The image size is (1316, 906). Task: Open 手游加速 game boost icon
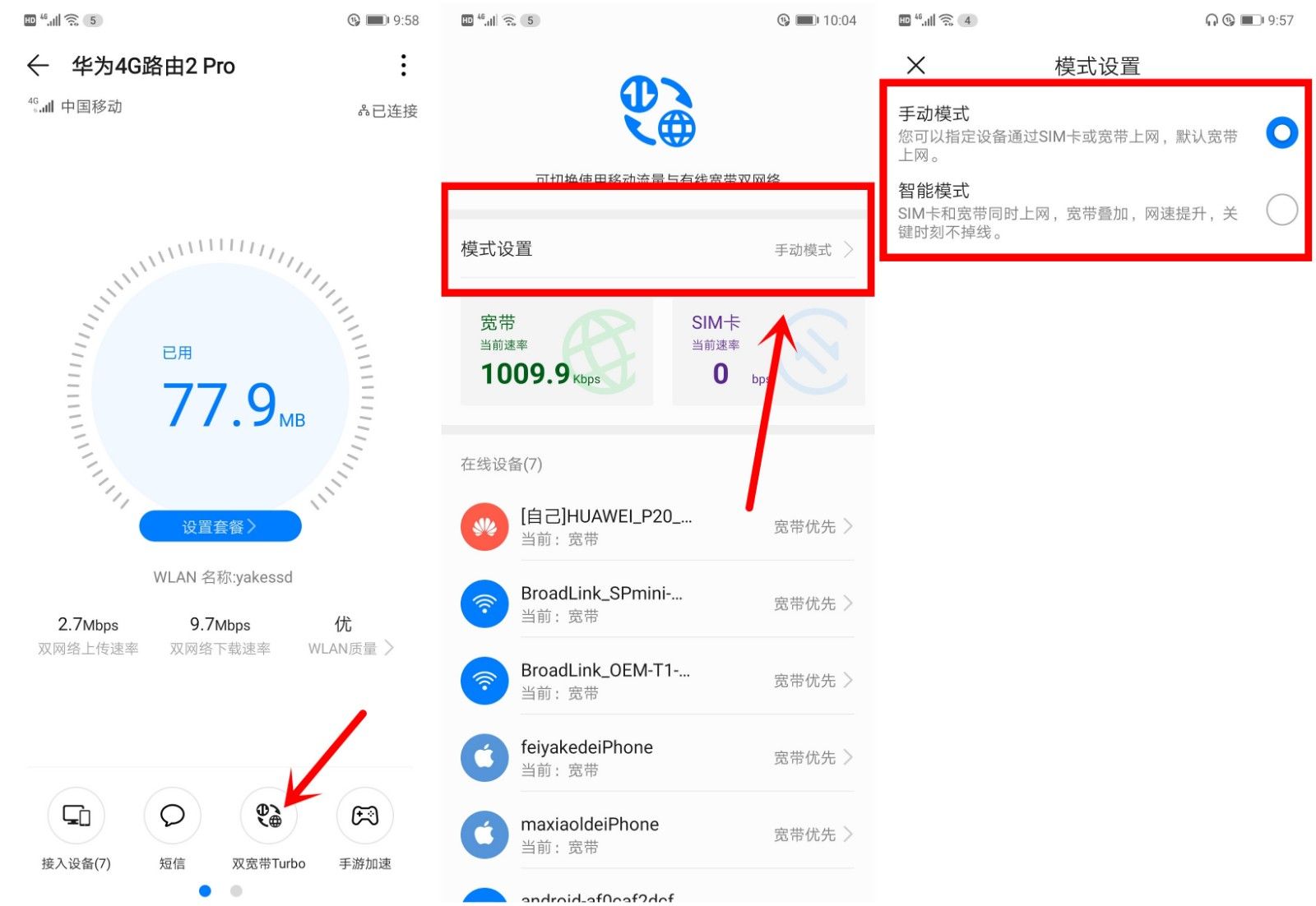pos(365,816)
